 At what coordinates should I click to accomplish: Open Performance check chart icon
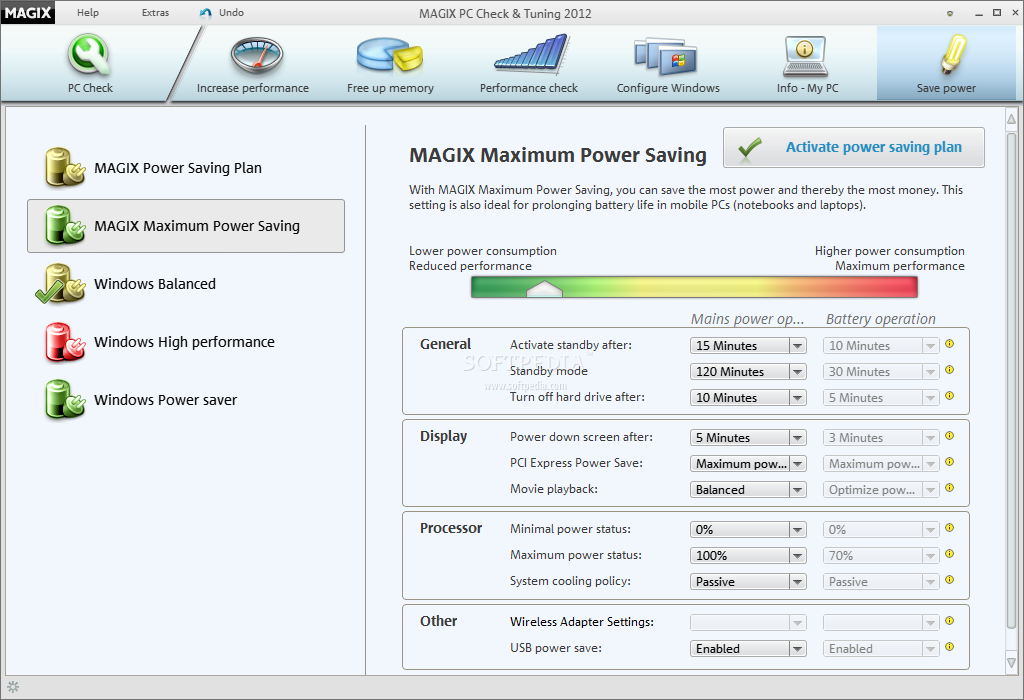[532, 54]
